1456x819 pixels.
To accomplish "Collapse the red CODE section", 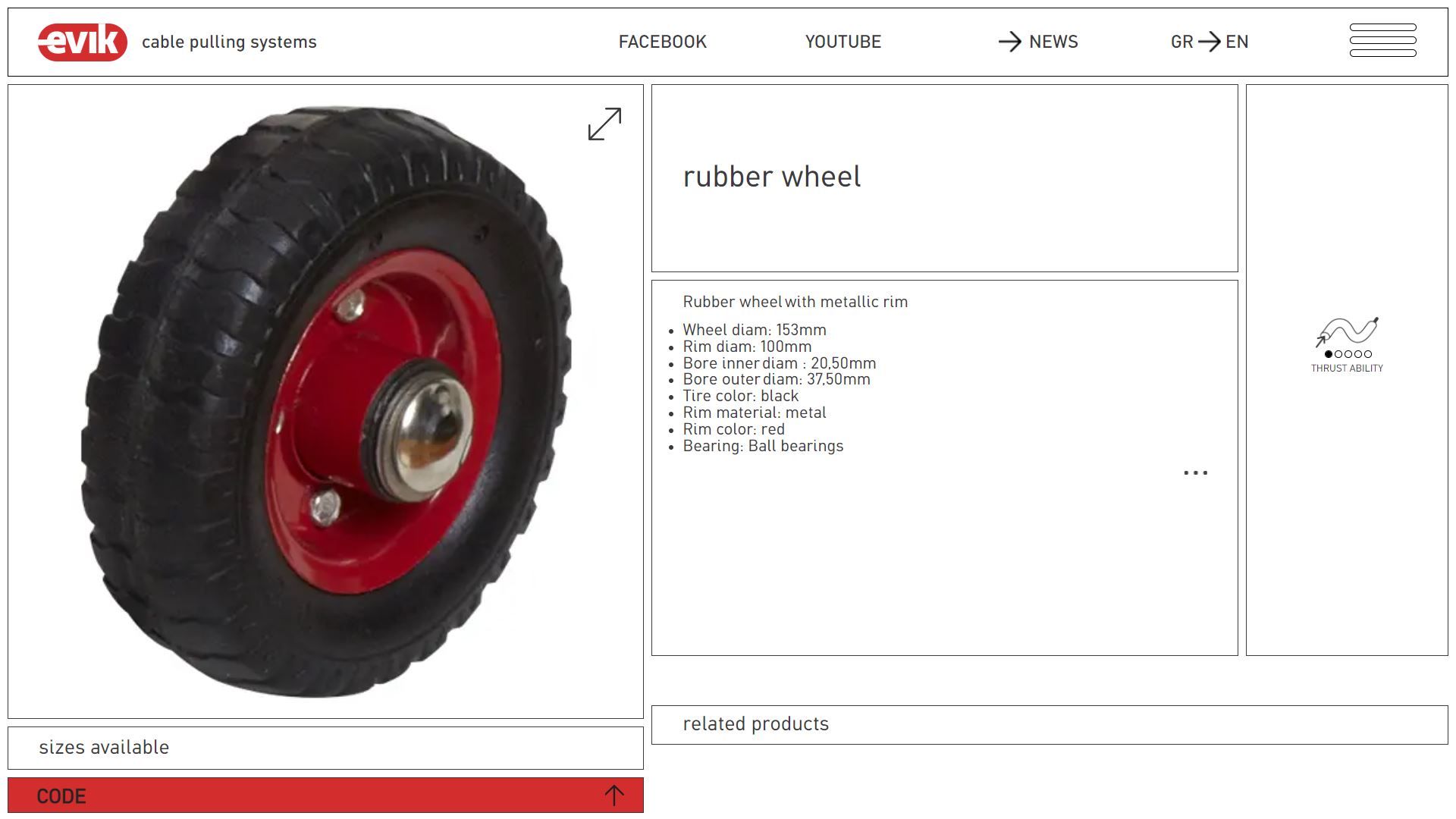I will point(325,795).
